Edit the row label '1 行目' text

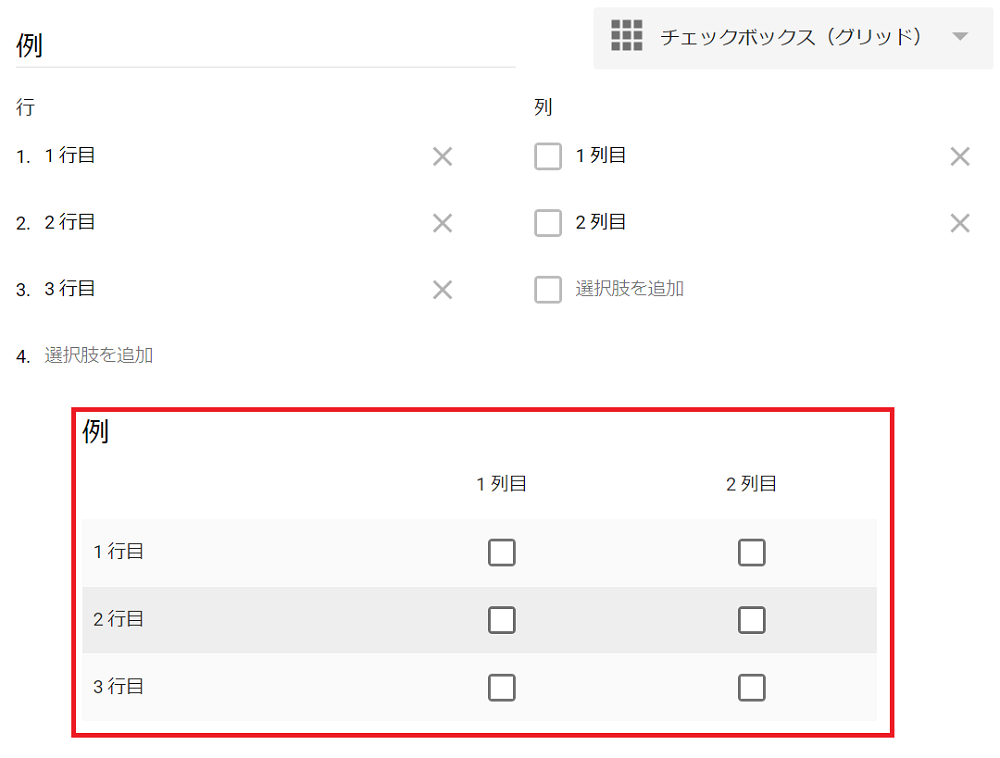tap(70, 156)
